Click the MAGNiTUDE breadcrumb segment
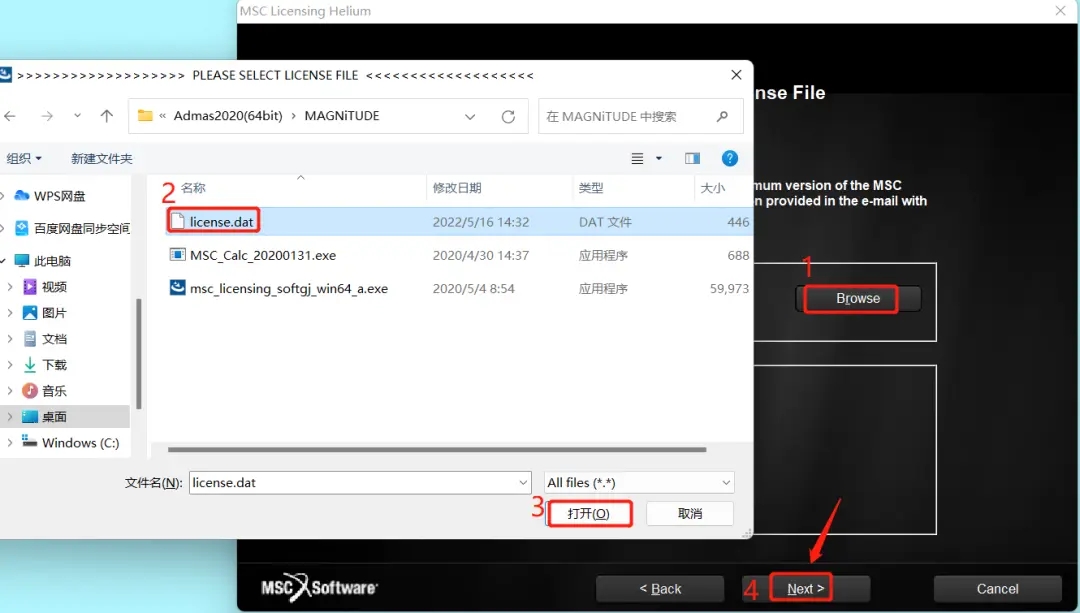The width and height of the screenshot is (1080, 613). coord(342,116)
